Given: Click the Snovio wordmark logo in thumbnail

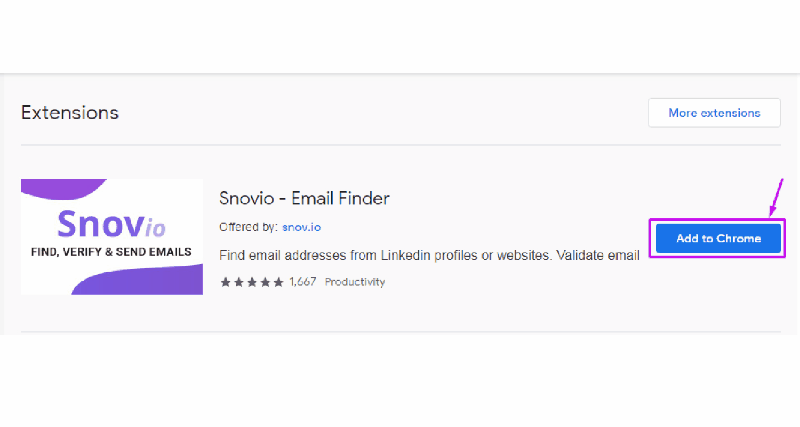Looking at the screenshot, I should pos(111,224).
